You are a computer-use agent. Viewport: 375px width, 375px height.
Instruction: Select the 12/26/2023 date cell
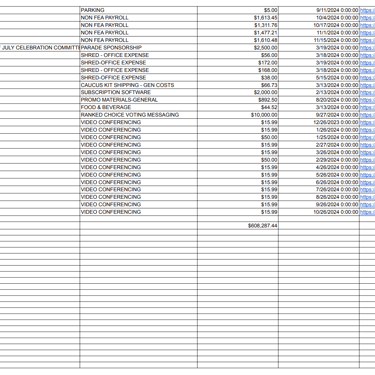(319, 122)
